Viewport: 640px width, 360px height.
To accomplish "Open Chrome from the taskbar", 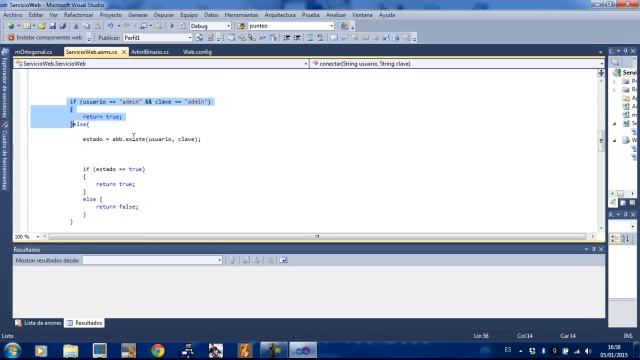I will click(158, 350).
